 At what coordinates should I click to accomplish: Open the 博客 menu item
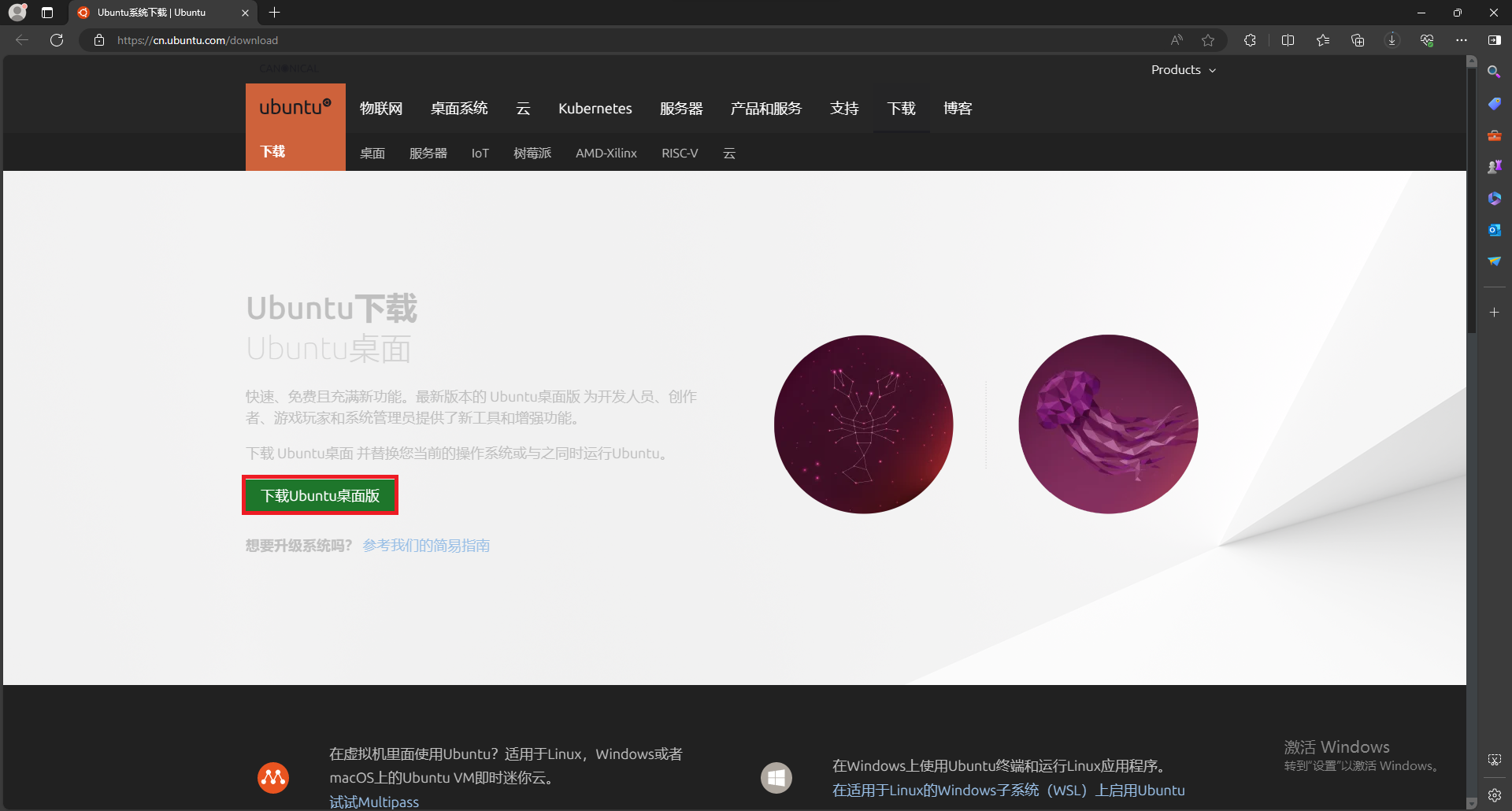(x=958, y=109)
